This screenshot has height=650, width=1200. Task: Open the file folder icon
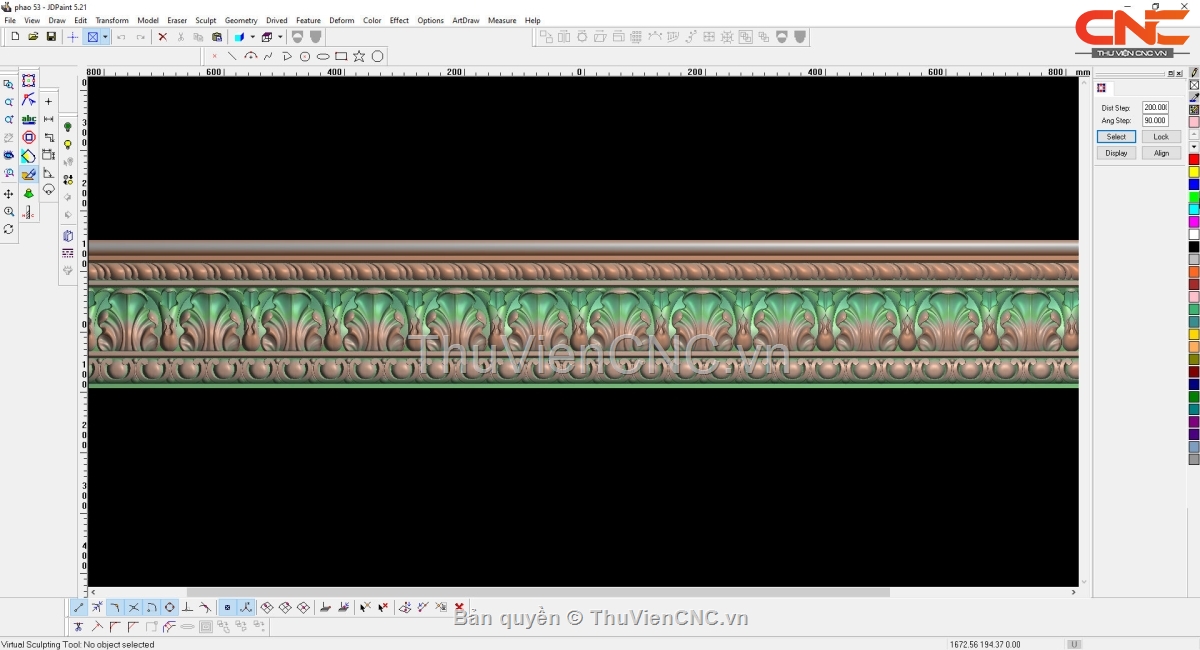pos(33,37)
